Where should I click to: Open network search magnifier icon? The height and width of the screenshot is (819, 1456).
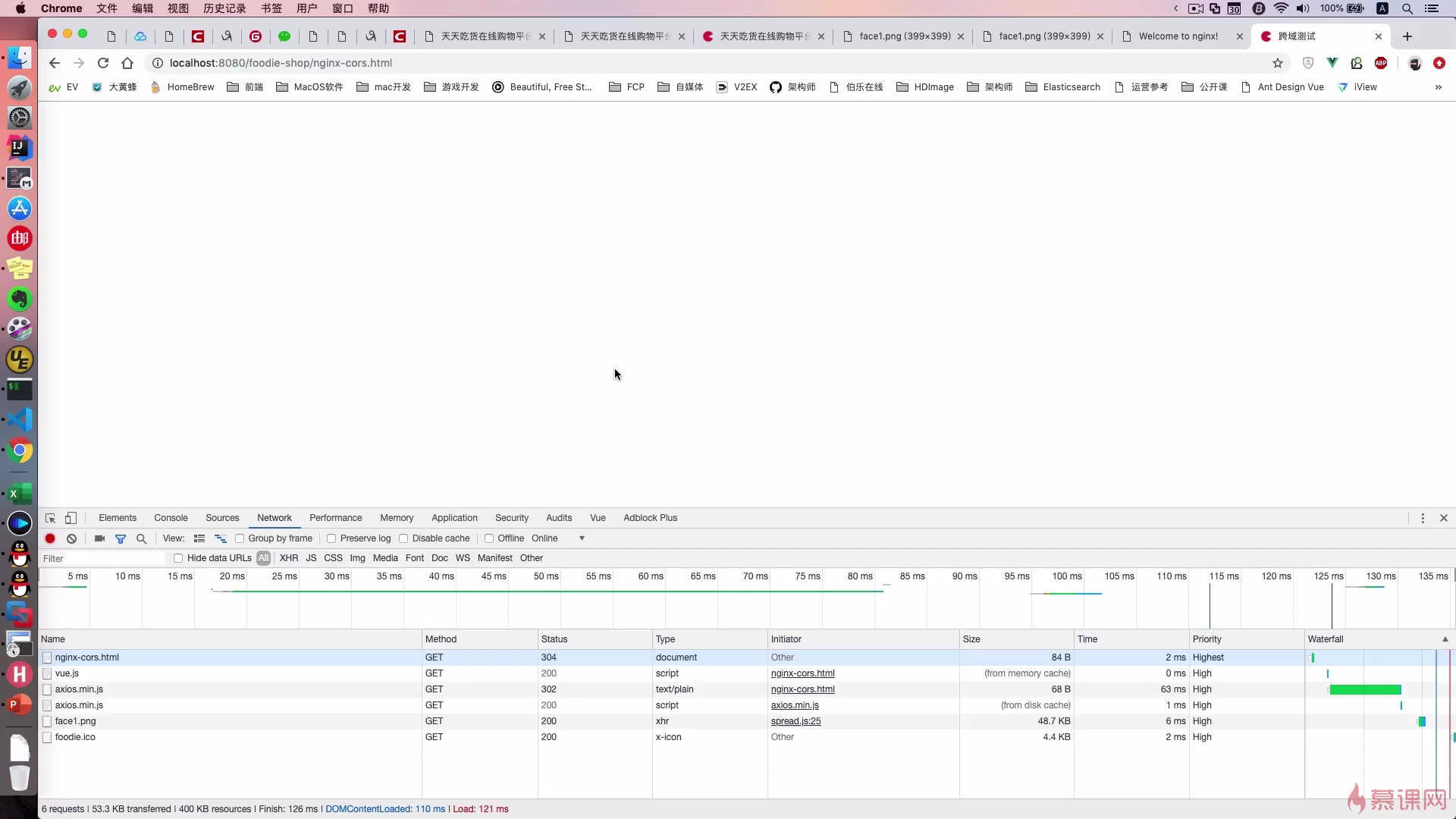point(141,538)
